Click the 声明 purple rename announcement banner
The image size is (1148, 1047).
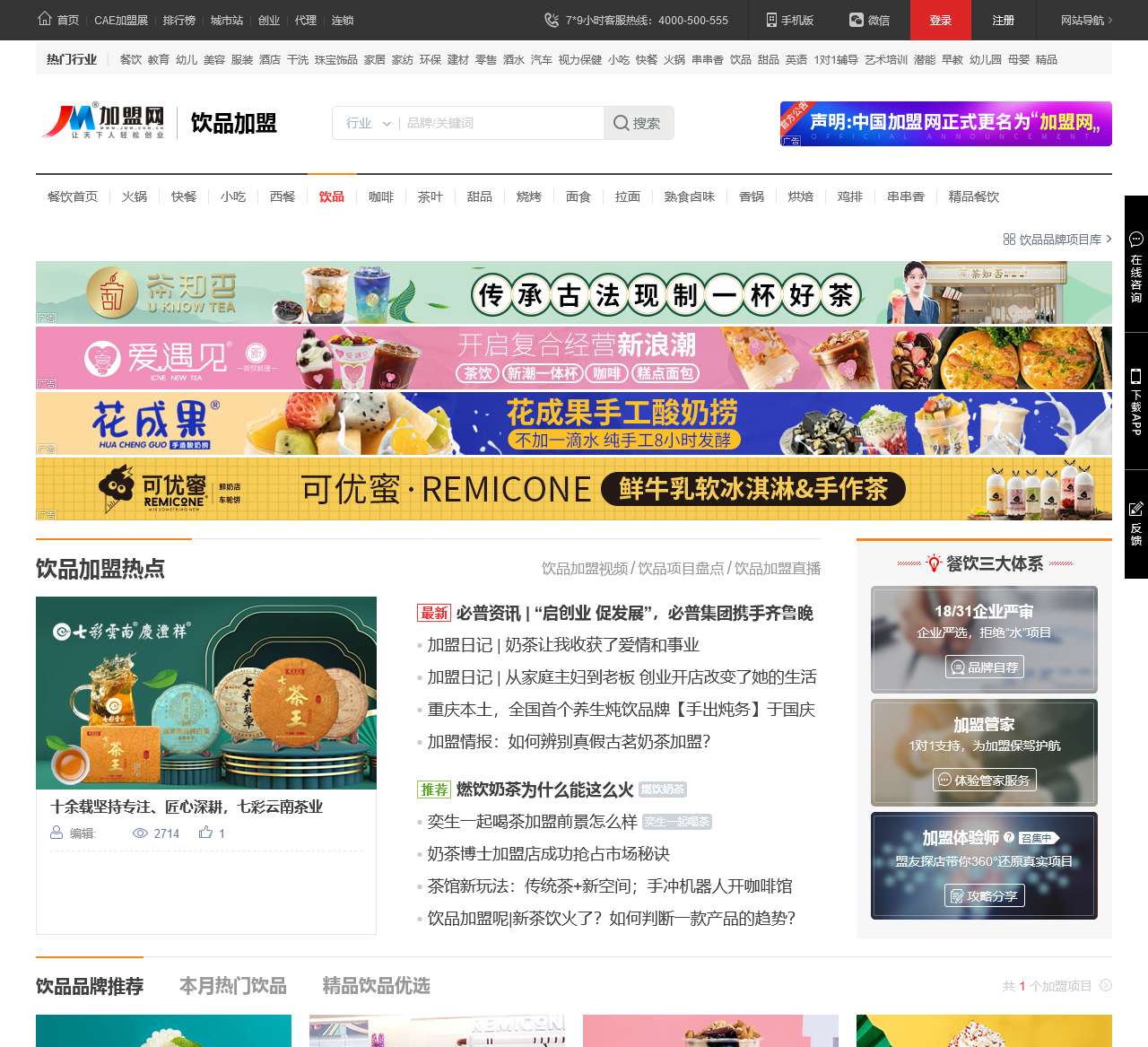tap(946, 124)
